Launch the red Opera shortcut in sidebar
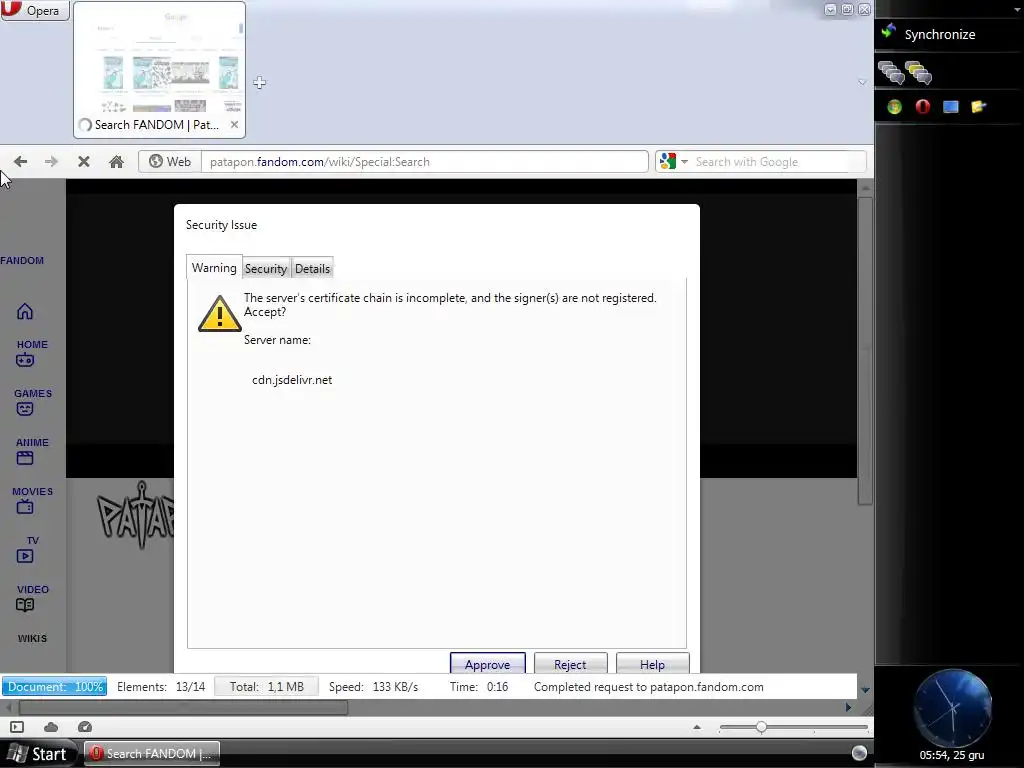This screenshot has height=768, width=1024. click(922, 106)
